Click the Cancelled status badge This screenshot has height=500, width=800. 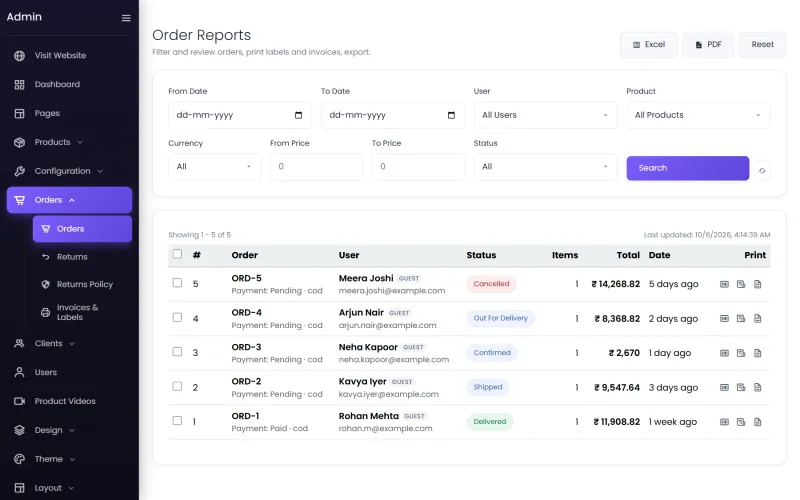[491, 284]
